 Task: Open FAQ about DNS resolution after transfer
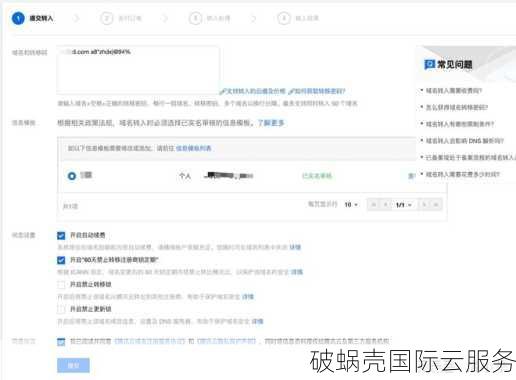pyautogui.click(x=465, y=141)
